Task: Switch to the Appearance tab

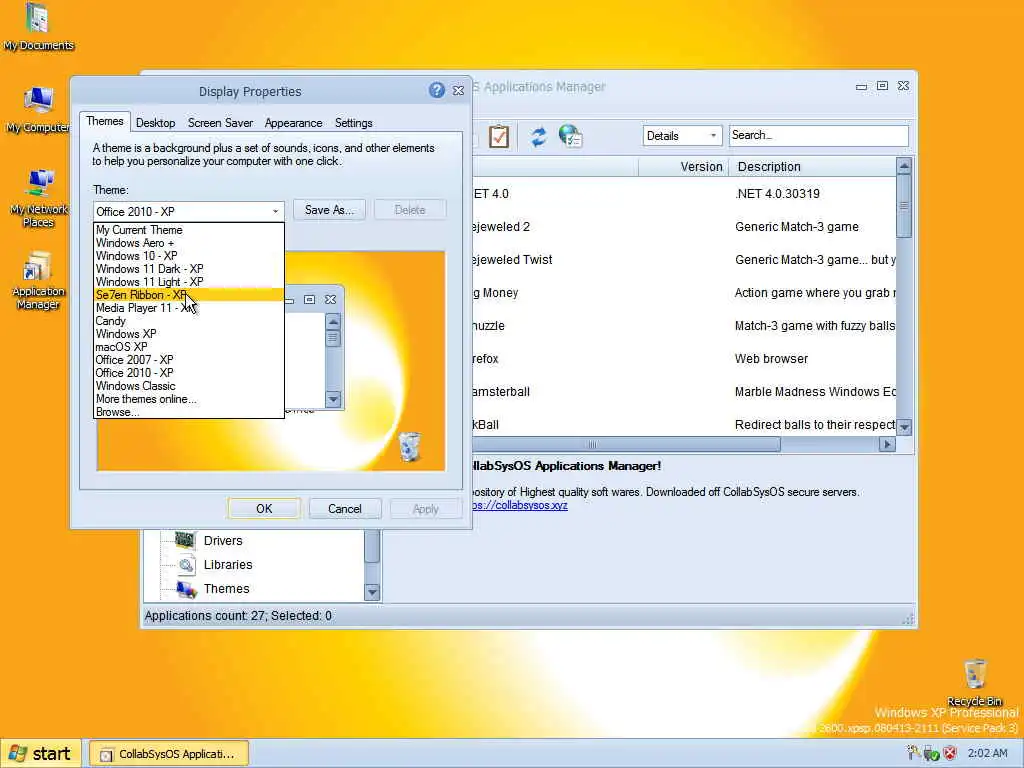Action: [x=293, y=123]
